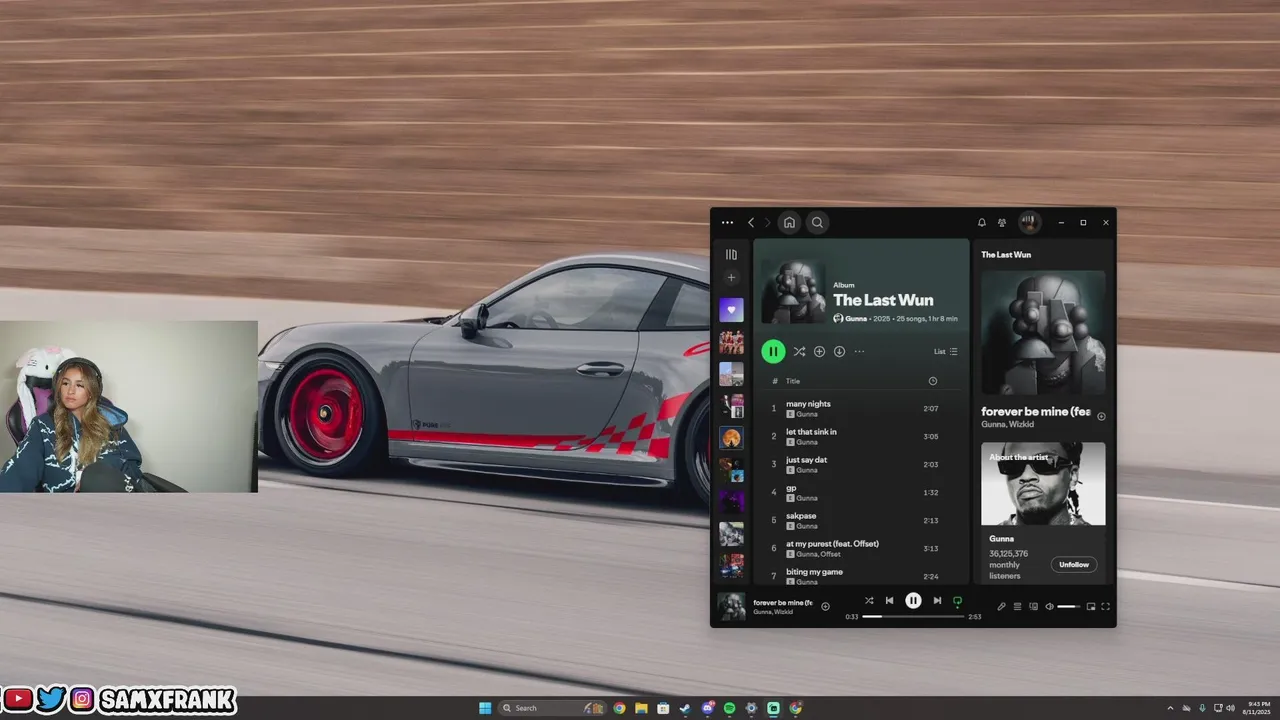
Task: Show lyrics microphone icon
Action: 1001,606
